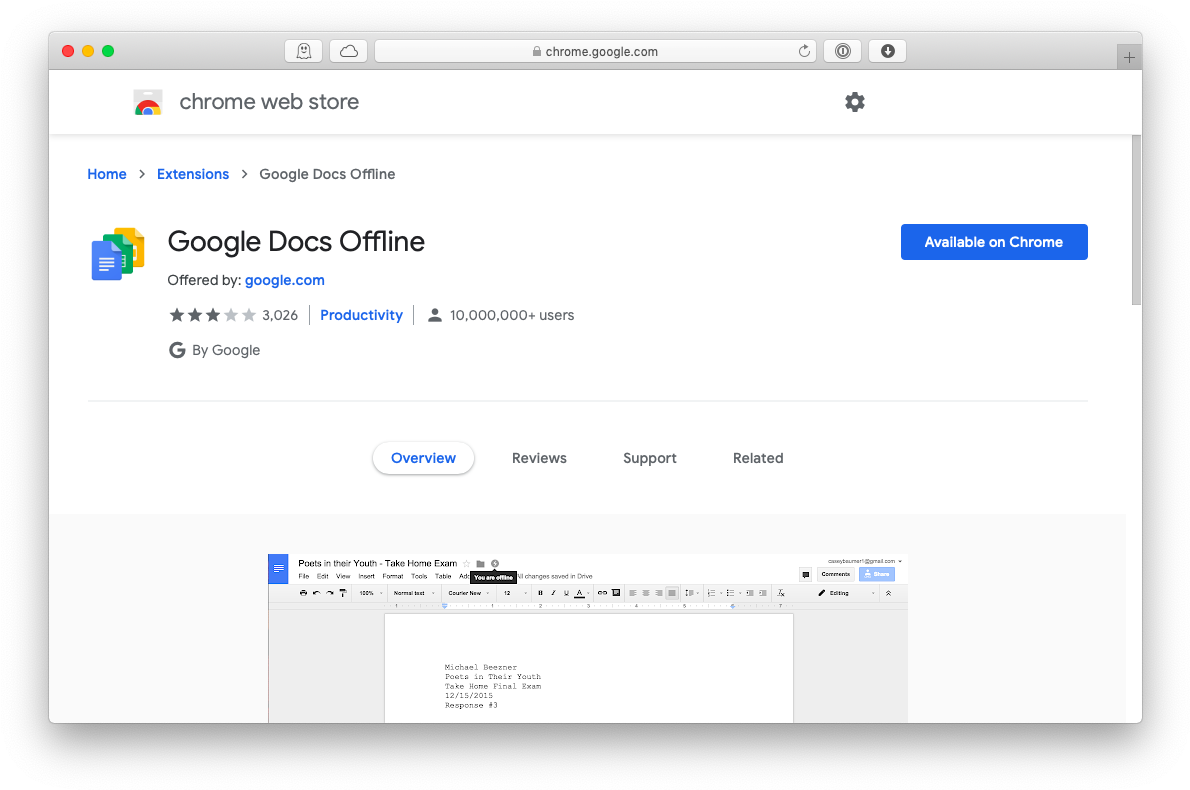Click the 3,026 ratings count

click(280, 315)
